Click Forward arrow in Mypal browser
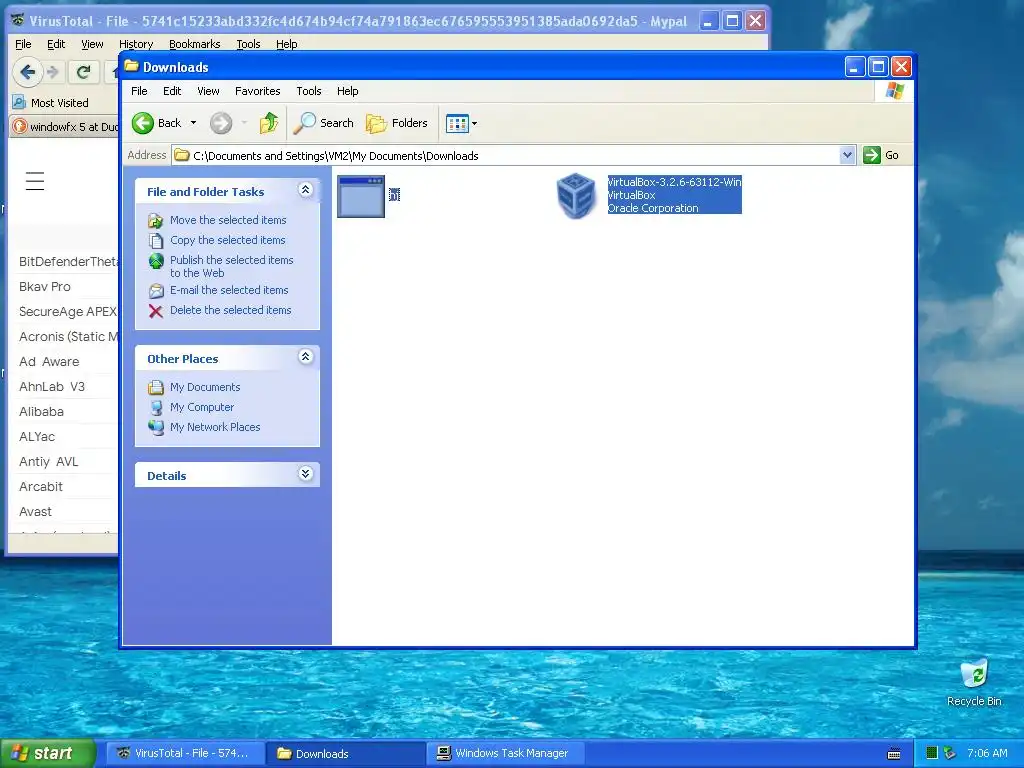The width and height of the screenshot is (1024, 768). [x=54, y=72]
